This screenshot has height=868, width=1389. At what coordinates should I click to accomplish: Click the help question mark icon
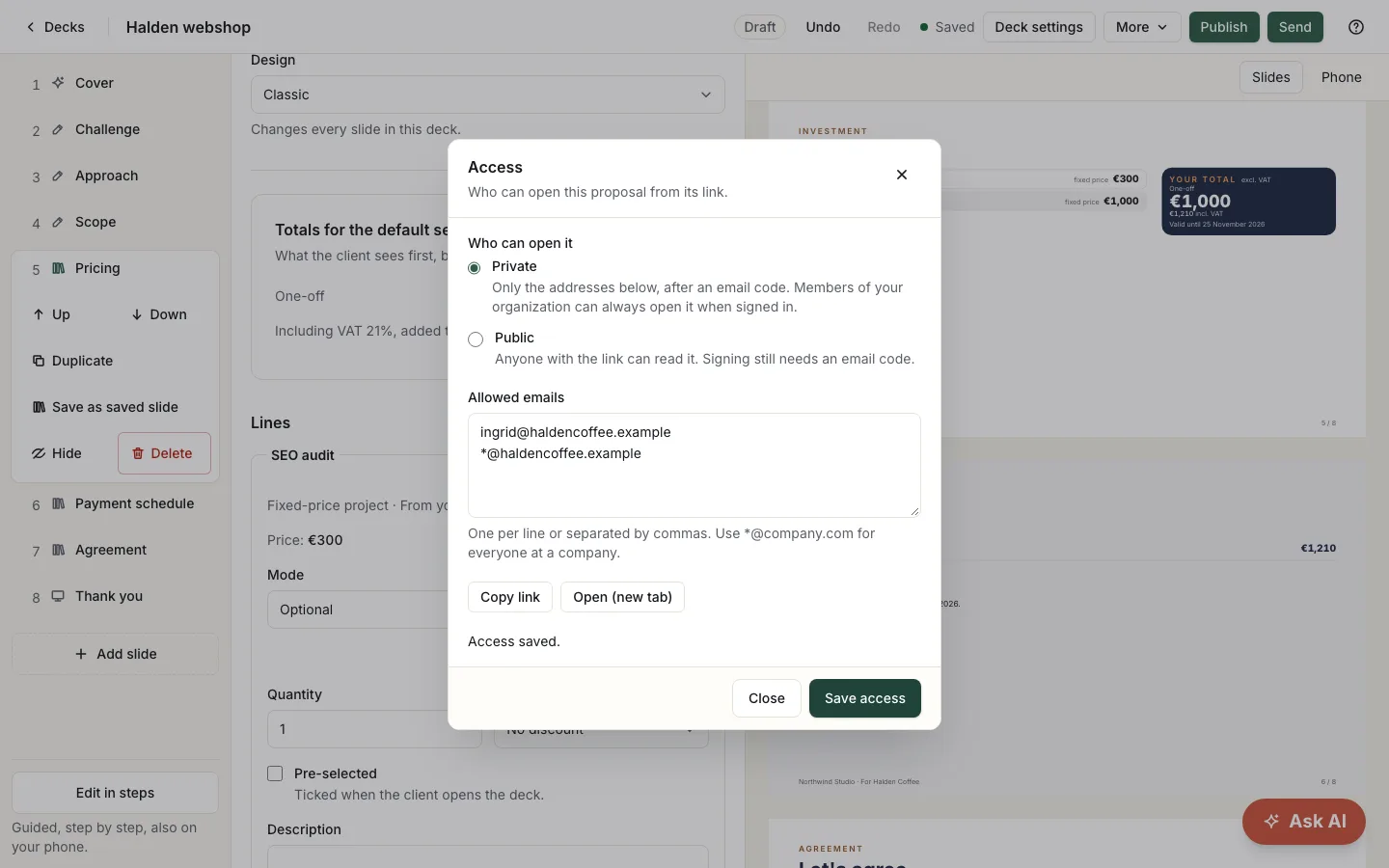[x=1356, y=27]
